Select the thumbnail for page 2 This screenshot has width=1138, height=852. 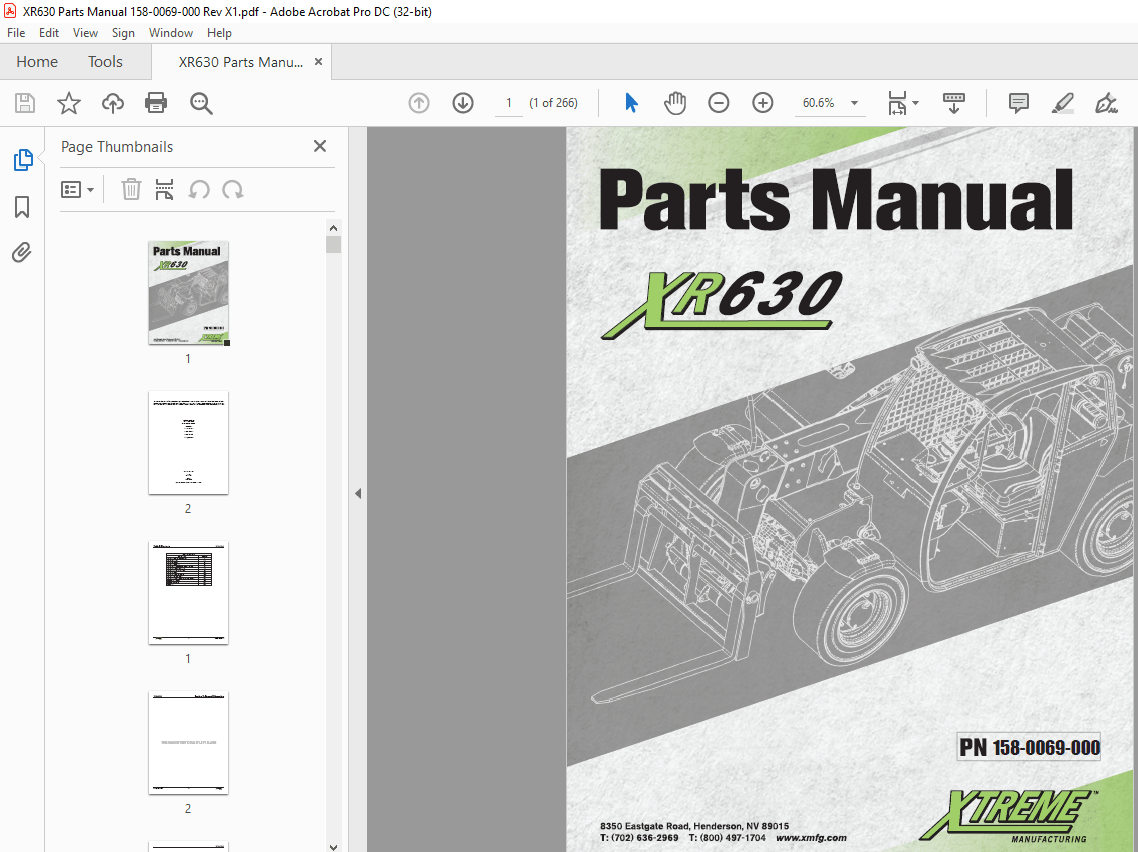[187, 443]
